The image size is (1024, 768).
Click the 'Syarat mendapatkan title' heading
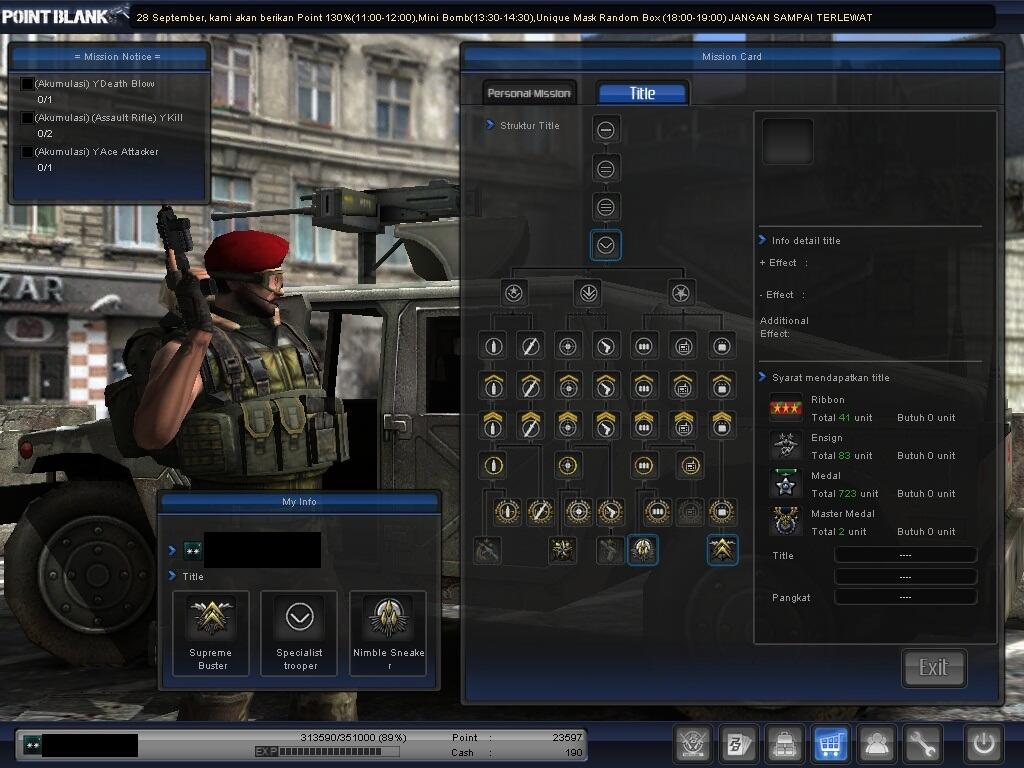coord(831,377)
